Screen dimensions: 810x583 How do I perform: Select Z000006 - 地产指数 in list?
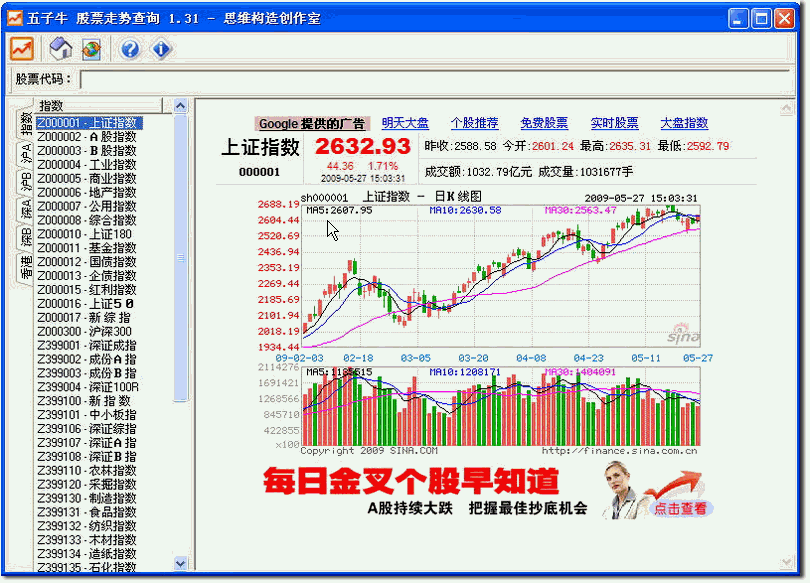[x=87, y=193]
